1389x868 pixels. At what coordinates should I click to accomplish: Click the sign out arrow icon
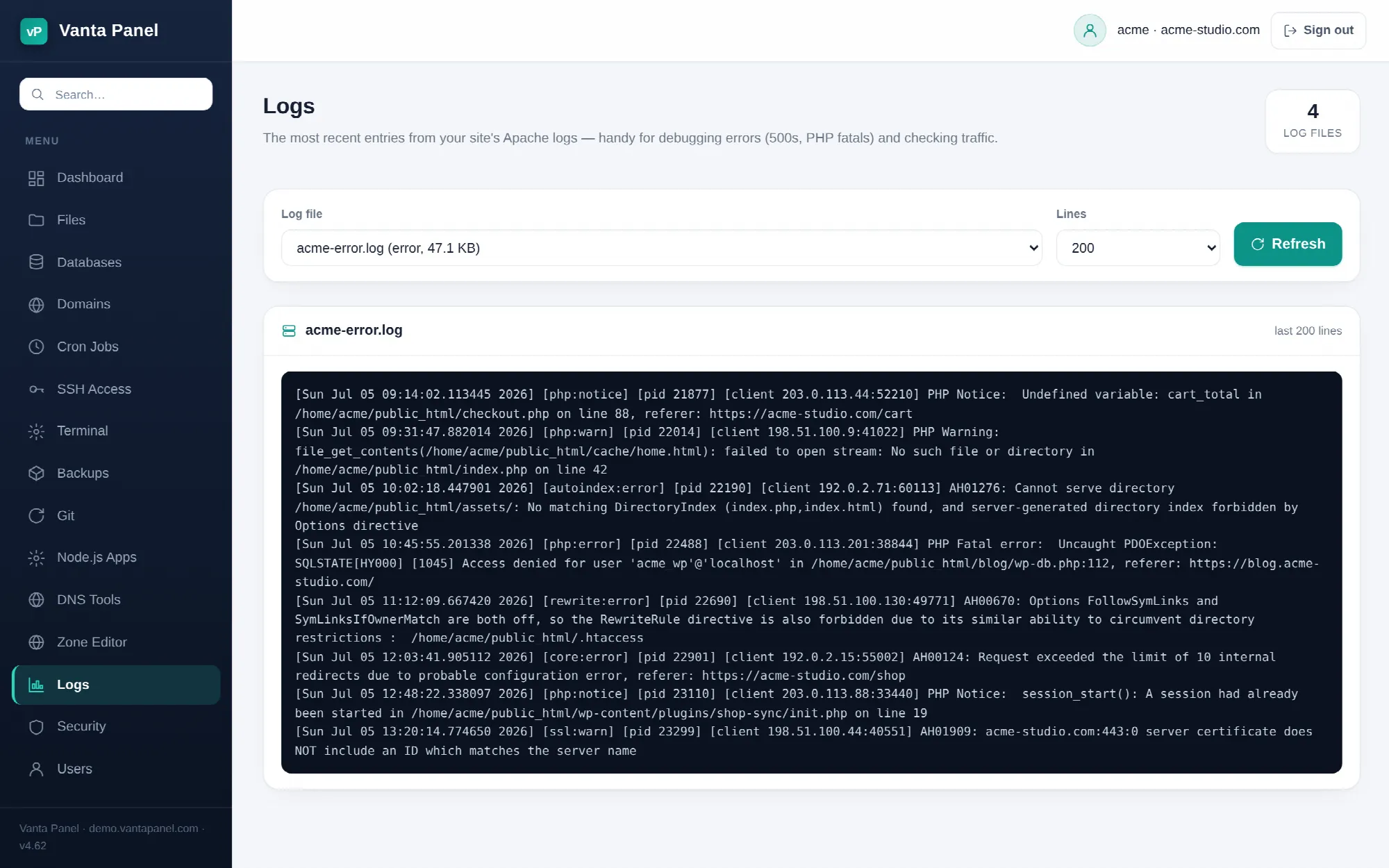click(1290, 31)
